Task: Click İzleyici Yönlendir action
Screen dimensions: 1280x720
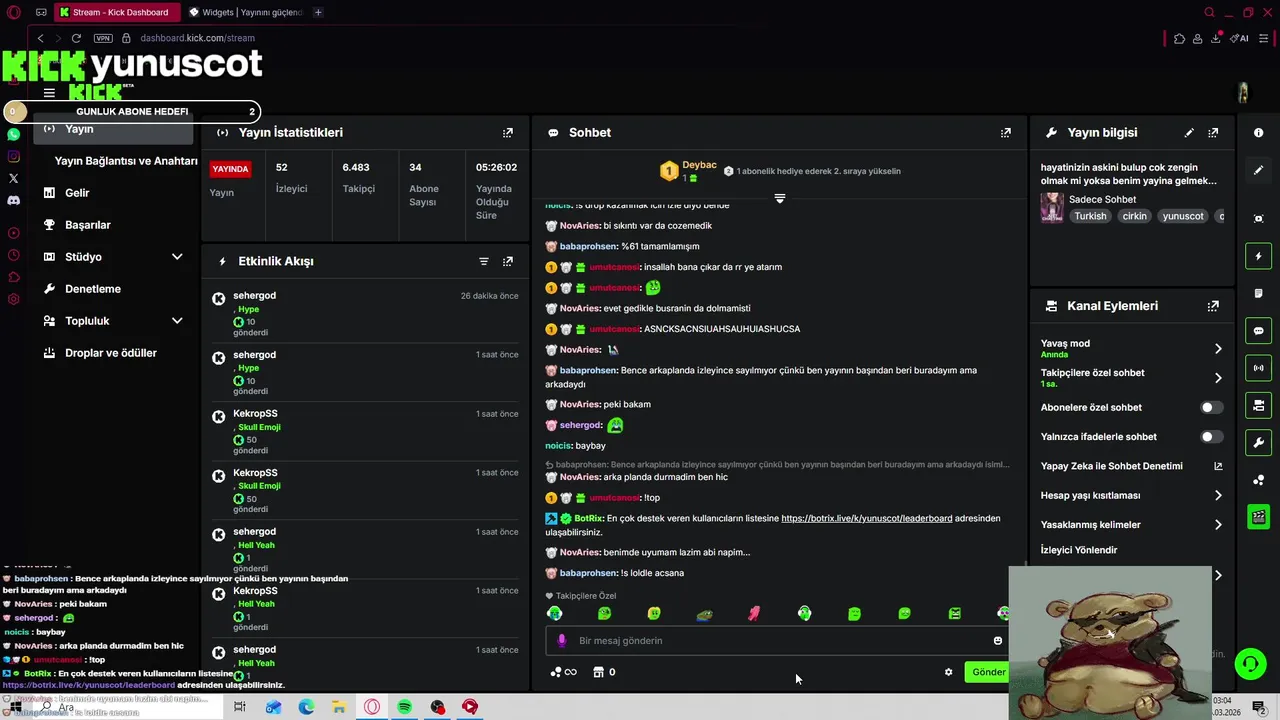Action: 1079,550
